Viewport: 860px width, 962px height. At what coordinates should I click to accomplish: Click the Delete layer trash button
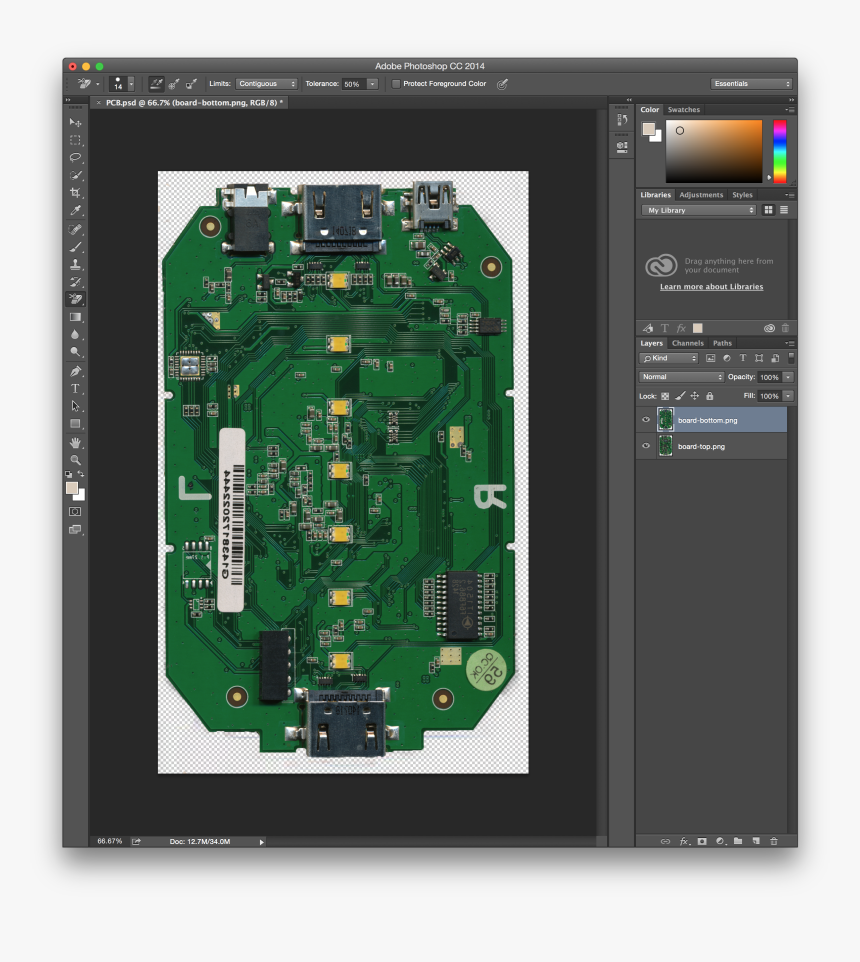point(773,841)
